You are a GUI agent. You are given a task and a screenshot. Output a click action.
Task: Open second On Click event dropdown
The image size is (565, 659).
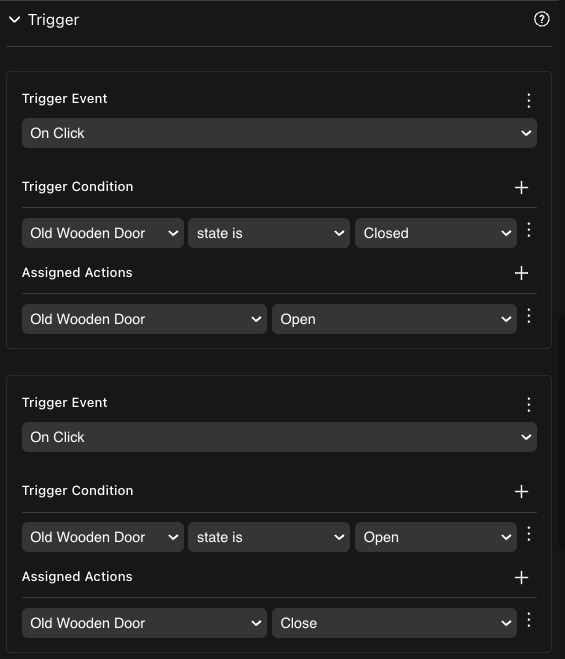279,437
